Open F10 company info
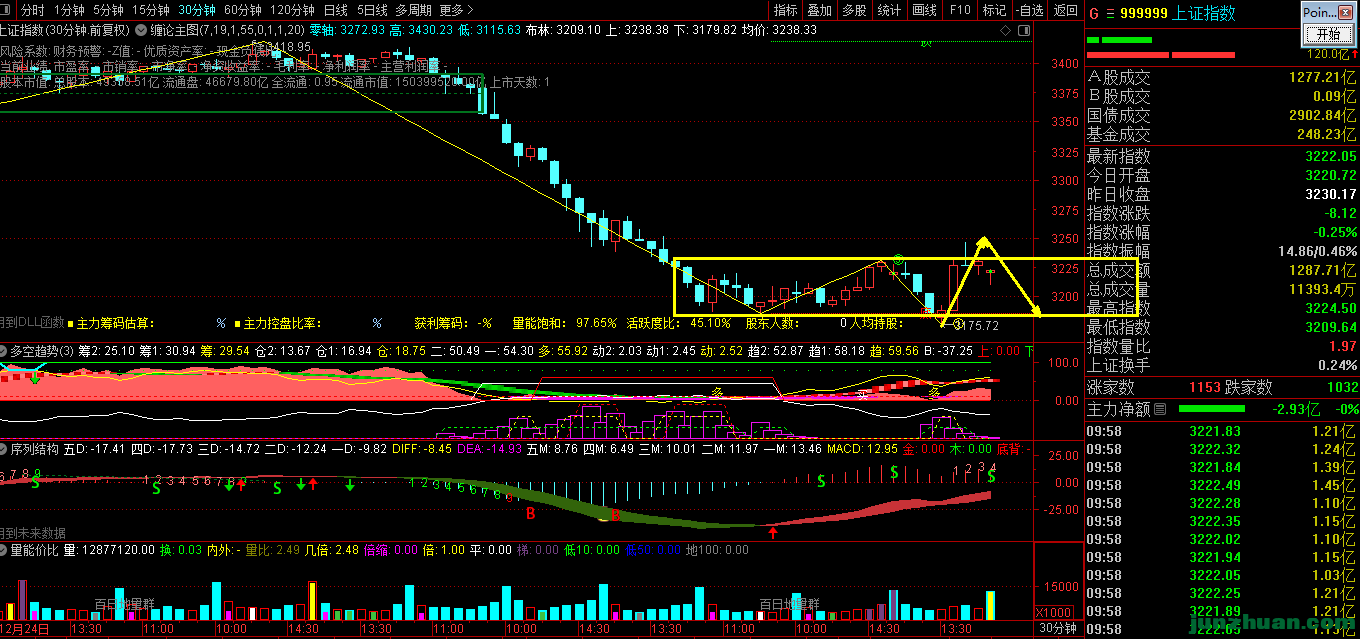1360x639 pixels. pyautogui.click(x=960, y=10)
